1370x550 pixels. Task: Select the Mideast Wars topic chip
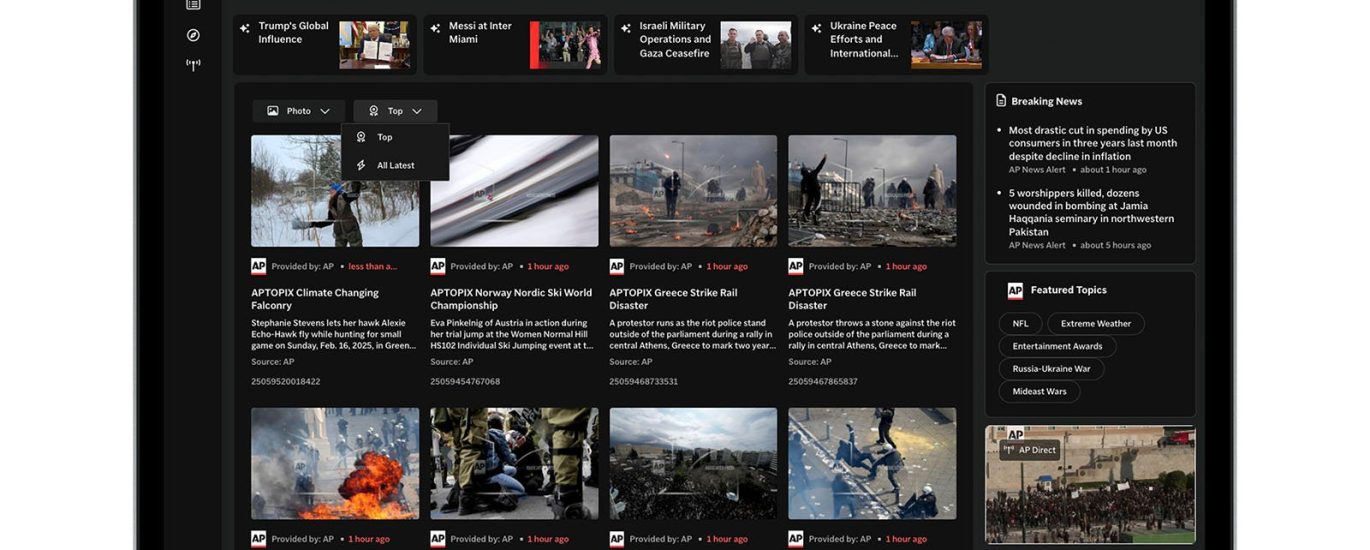1039,391
